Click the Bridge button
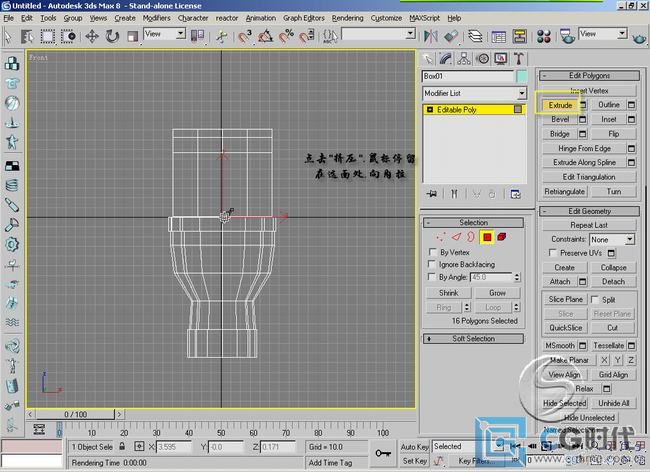The image size is (650, 472). coord(560,134)
